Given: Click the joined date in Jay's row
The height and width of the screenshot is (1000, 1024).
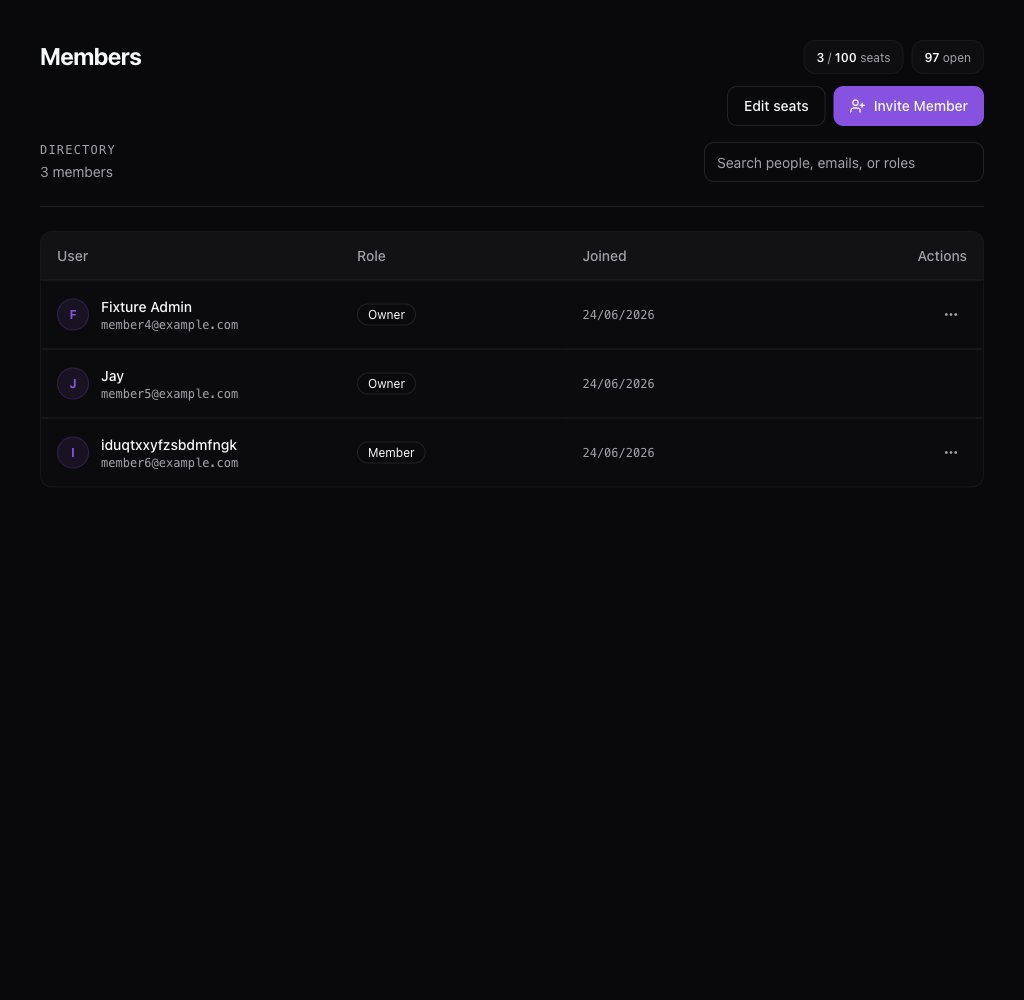Looking at the screenshot, I should 618,384.
